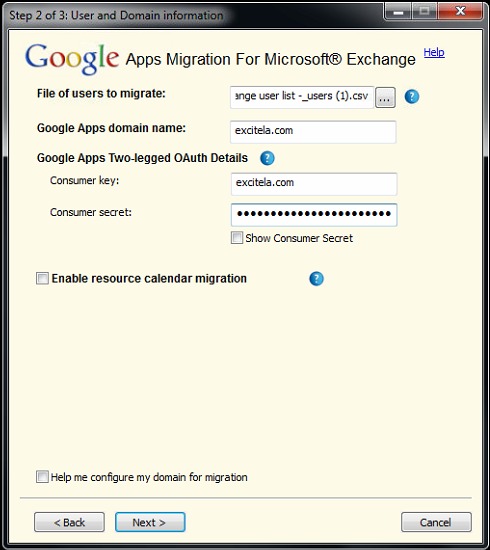Open help icon for Two-legged OAuth Details
This screenshot has height=550, width=490.
tap(267, 158)
